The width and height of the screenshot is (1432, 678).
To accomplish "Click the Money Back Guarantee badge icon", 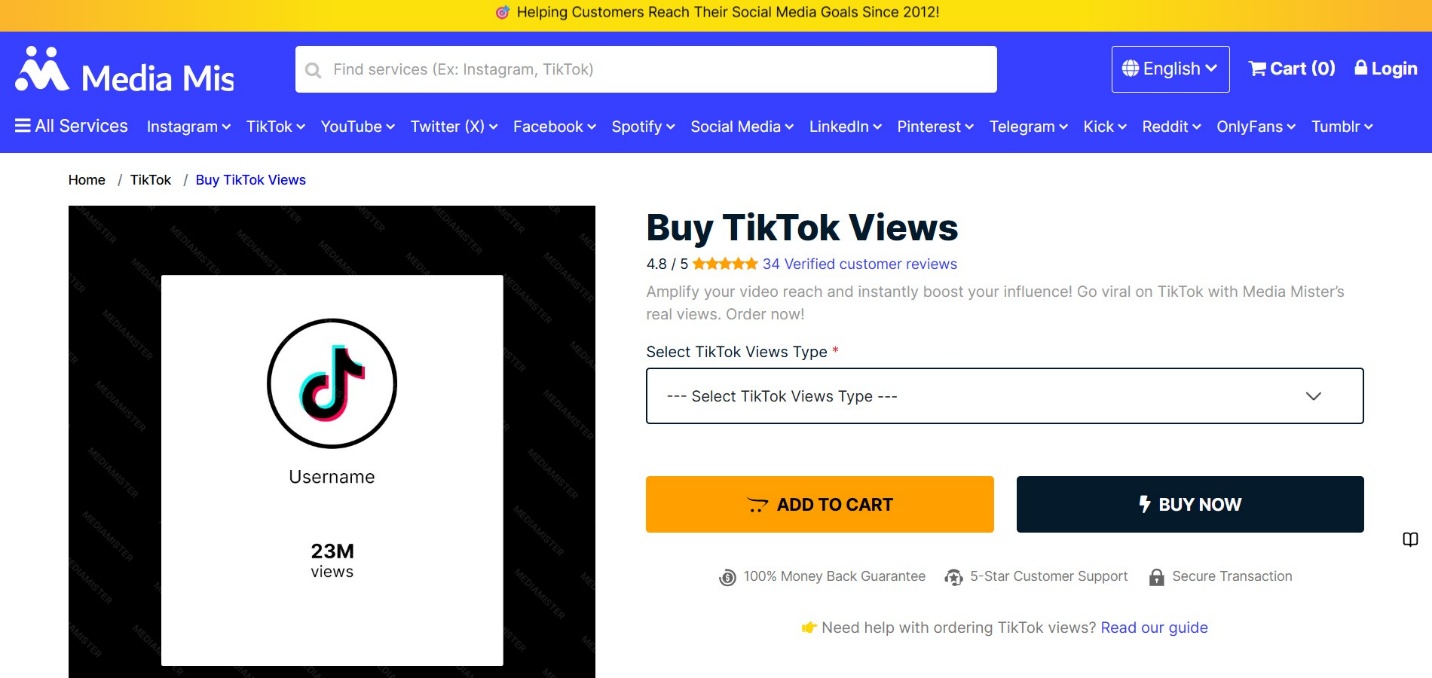I will point(728,577).
